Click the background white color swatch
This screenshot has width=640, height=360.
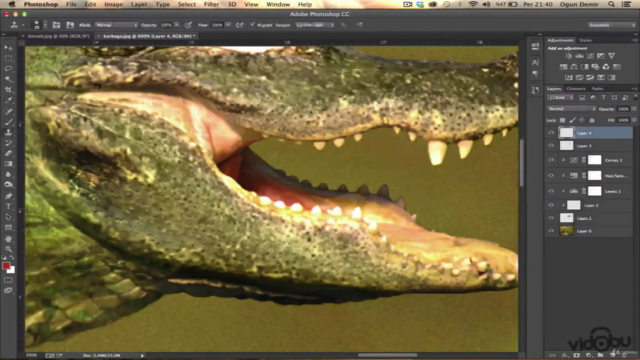(11, 270)
